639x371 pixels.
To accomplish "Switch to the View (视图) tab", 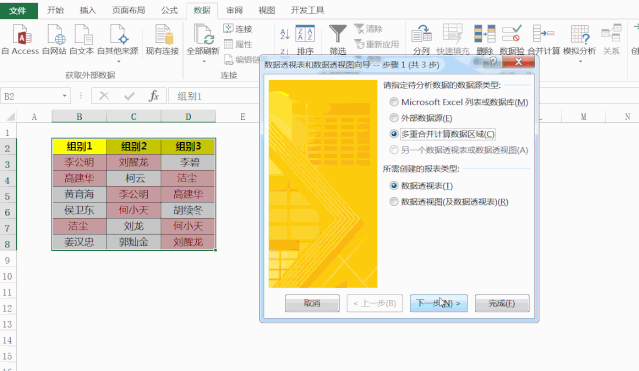I will (267, 10).
